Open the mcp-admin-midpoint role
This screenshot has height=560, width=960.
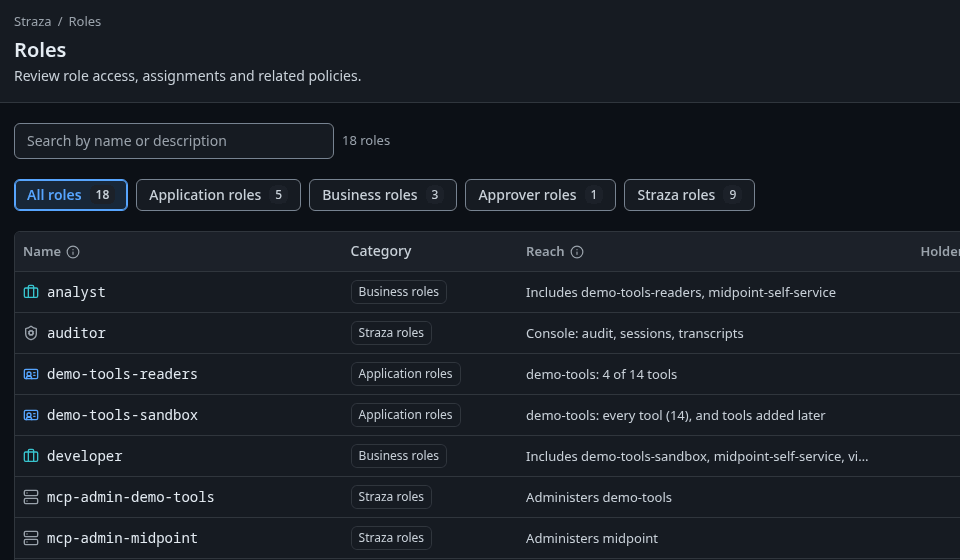(x=122, y=538)
